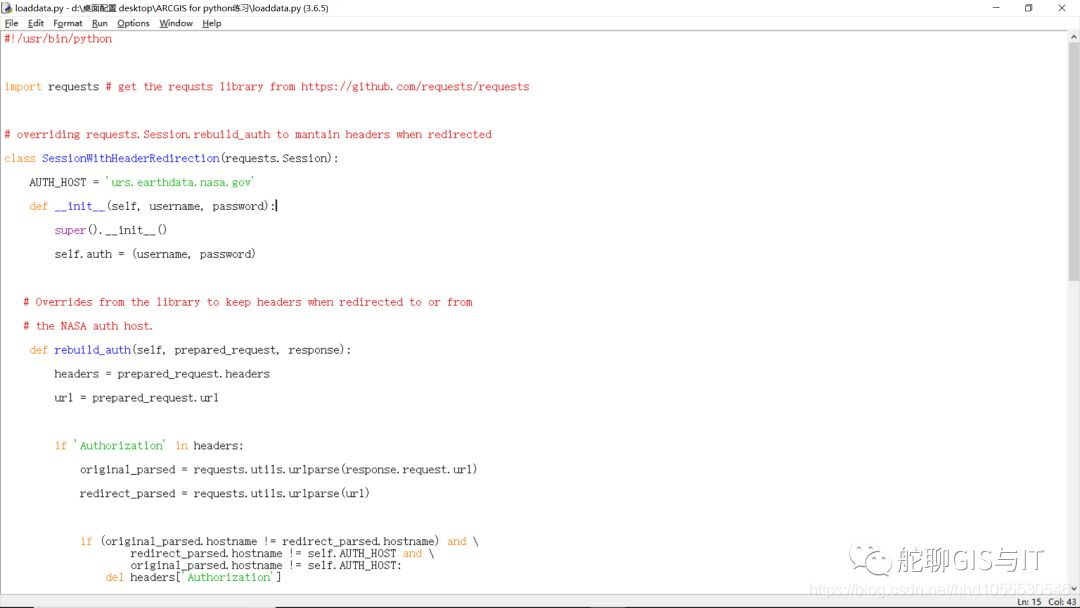Click the IDLE Python icon in title bar
Screen dimensions: 1080x608
pos(7,8)
